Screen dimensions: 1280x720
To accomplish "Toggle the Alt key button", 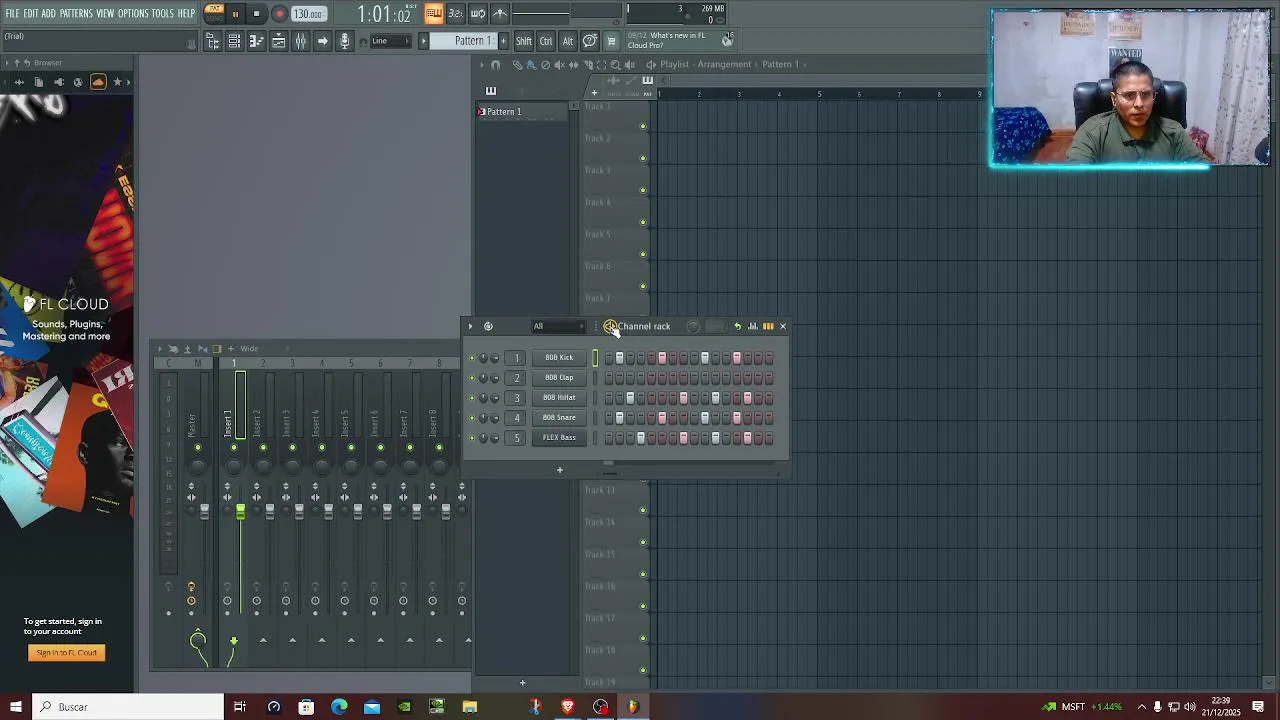I will tap(568, 41).
